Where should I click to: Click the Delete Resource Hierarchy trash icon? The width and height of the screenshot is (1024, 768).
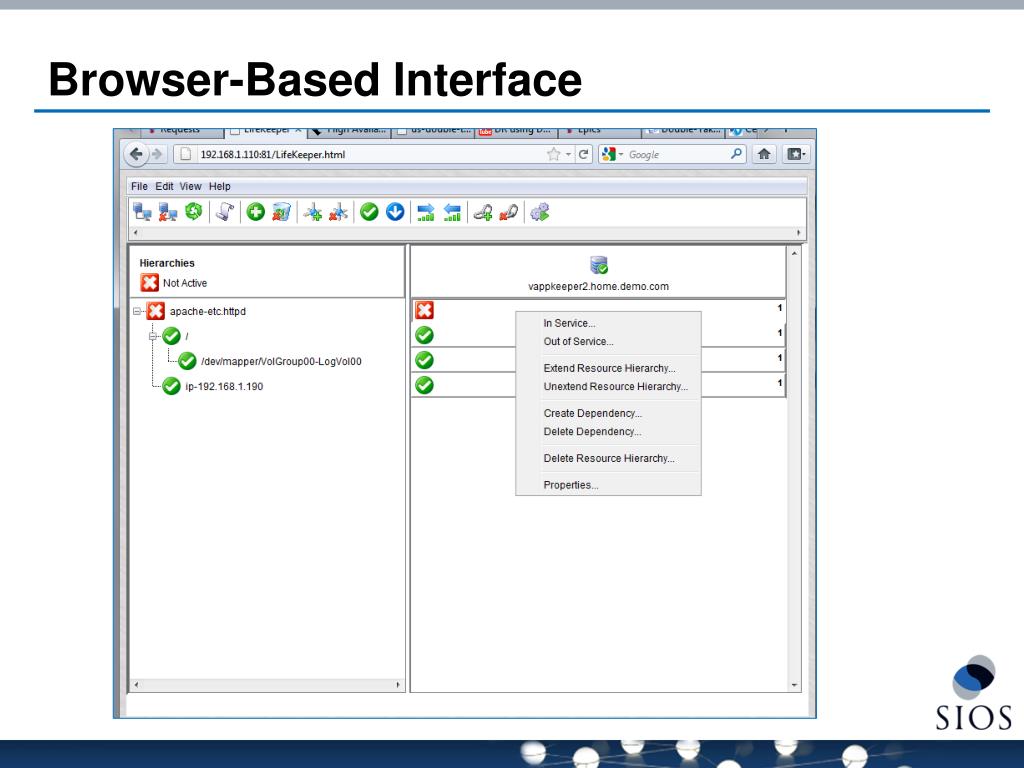tap(281, 211)
